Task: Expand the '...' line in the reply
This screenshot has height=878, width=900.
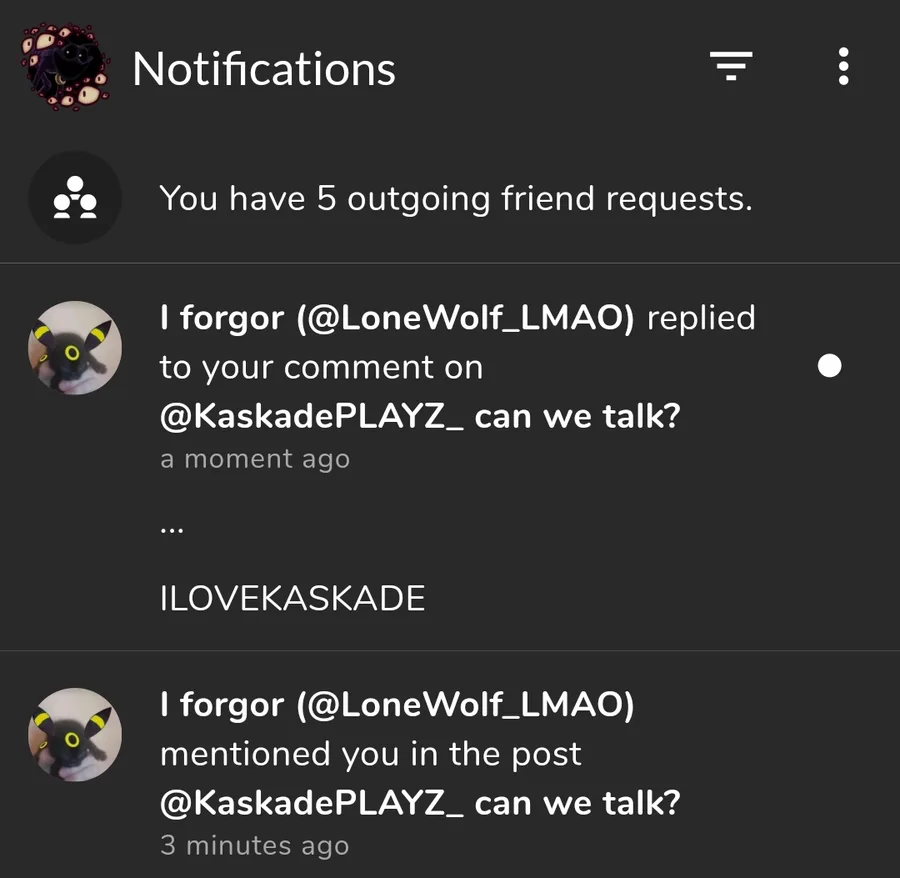Action: pos(172,530)
